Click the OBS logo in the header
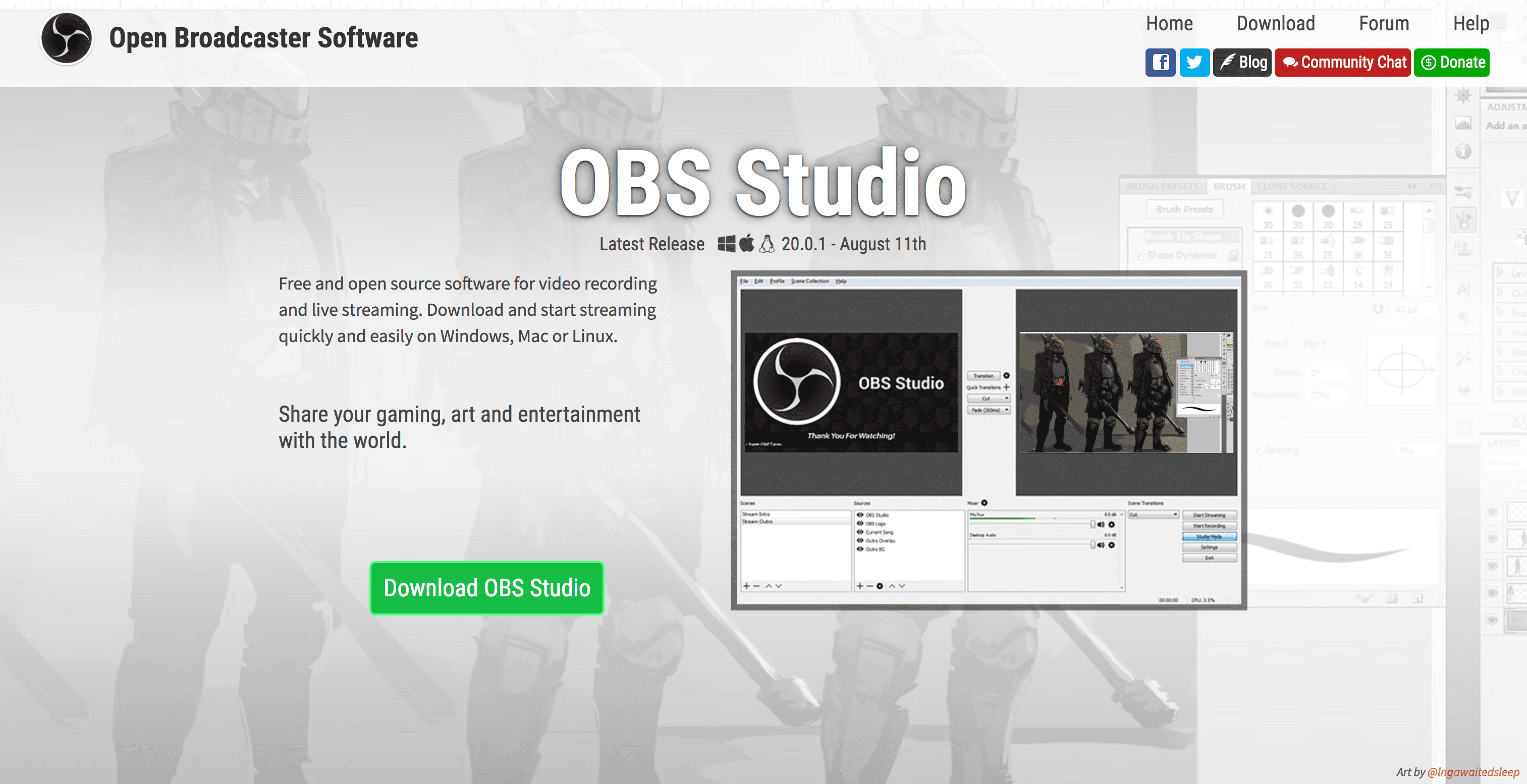Image resolution: width=1527 pixels, height=784 pixels. coord(67,38)
